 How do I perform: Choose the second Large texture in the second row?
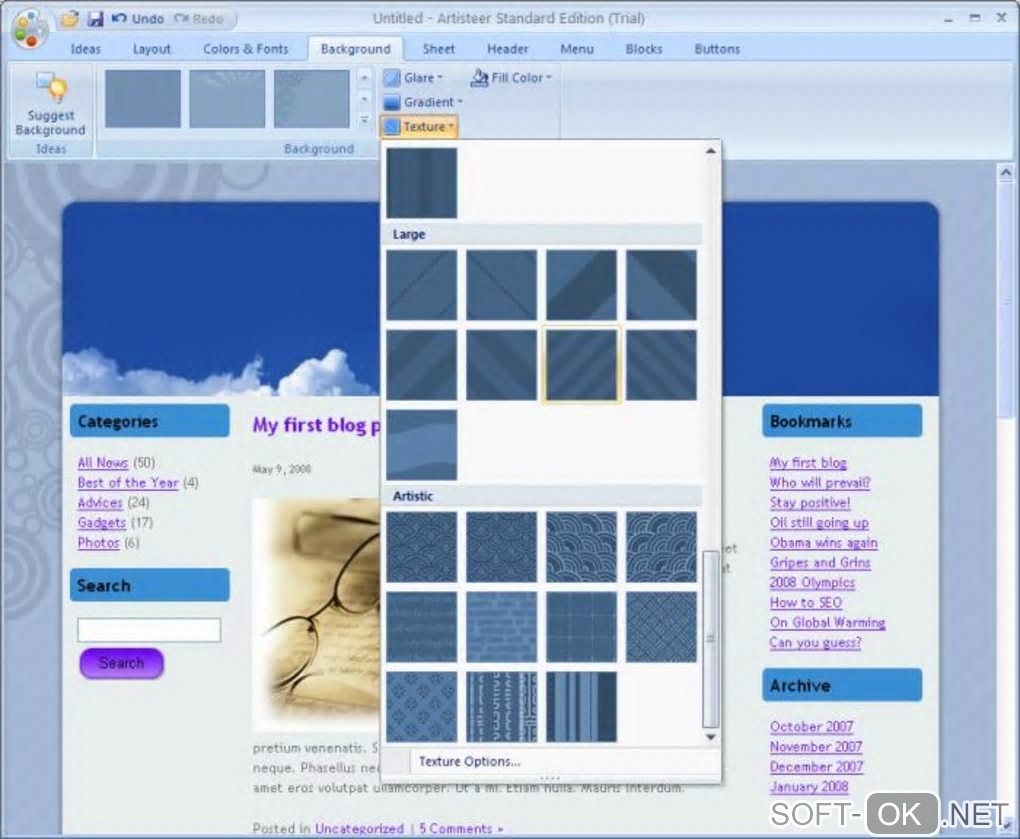(502, 365)
